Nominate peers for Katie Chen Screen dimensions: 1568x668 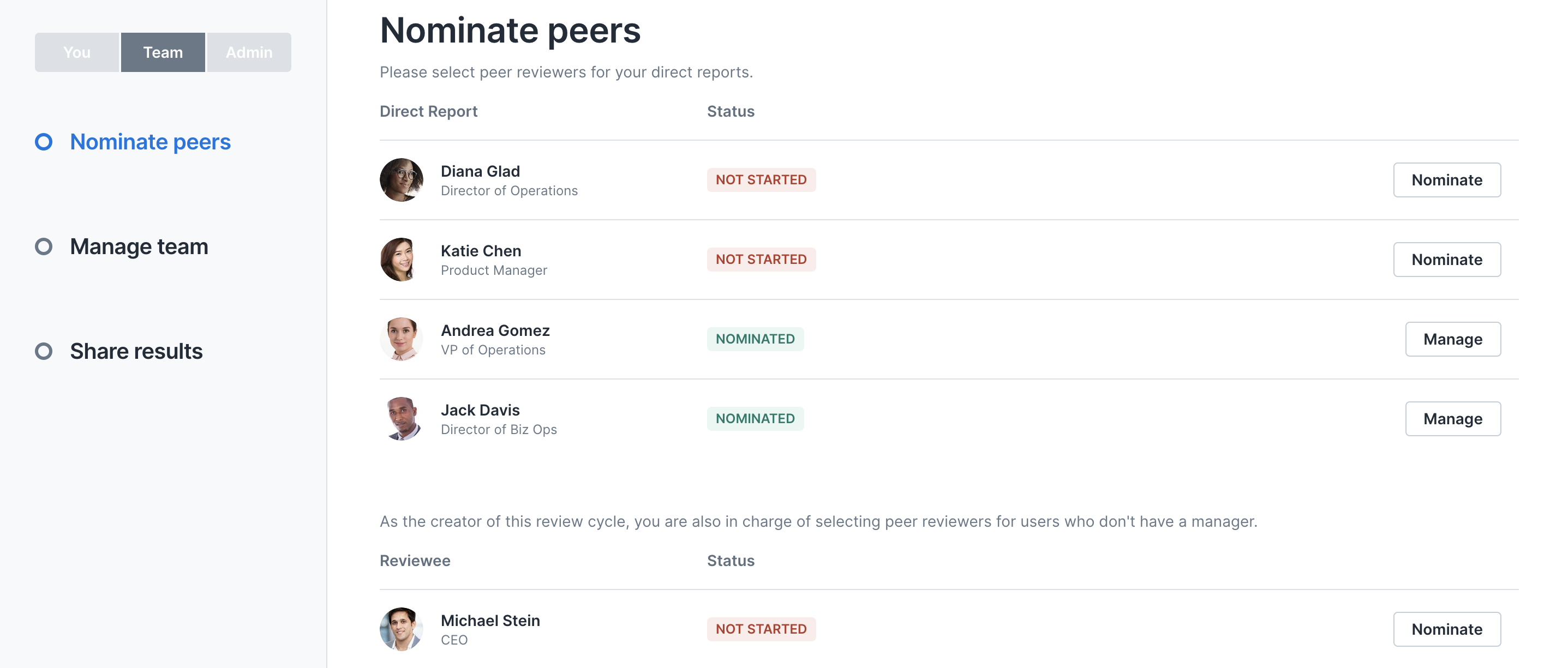1447,260
